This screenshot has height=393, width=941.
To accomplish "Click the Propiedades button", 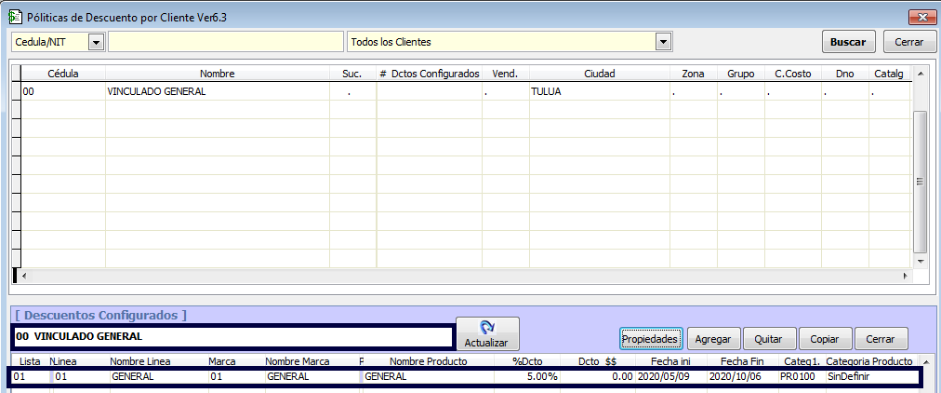I will click(651, 339).
